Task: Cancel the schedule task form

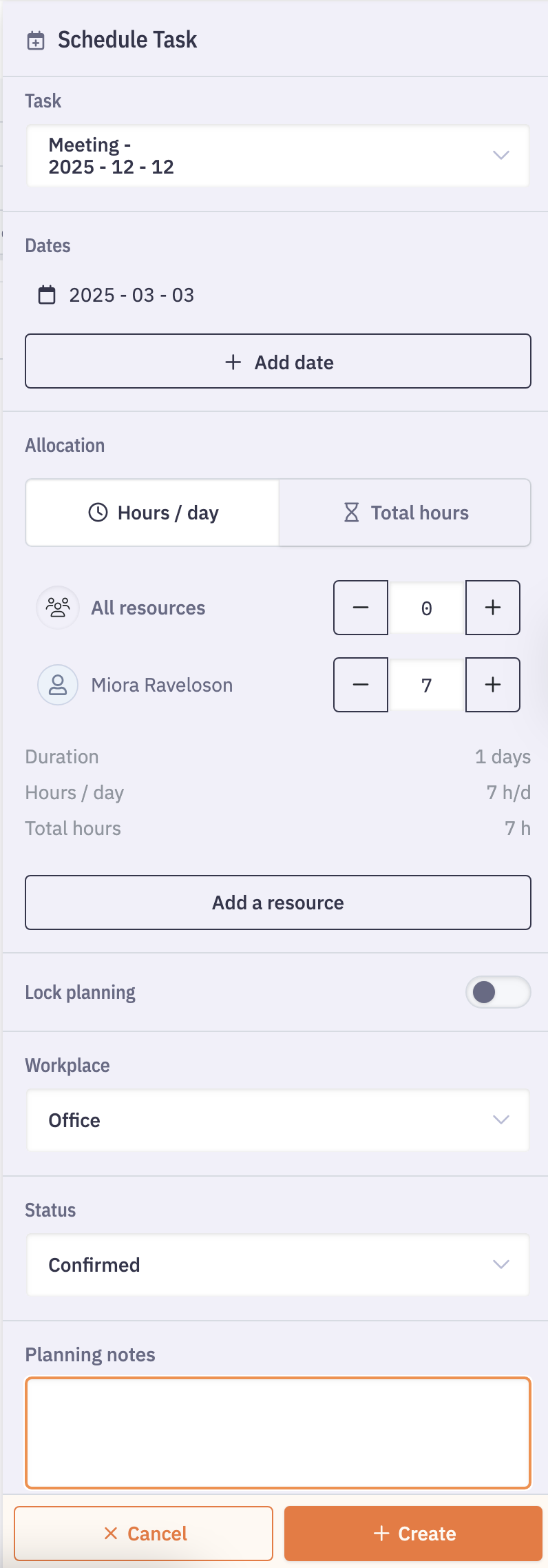Action: (144, 1534)
